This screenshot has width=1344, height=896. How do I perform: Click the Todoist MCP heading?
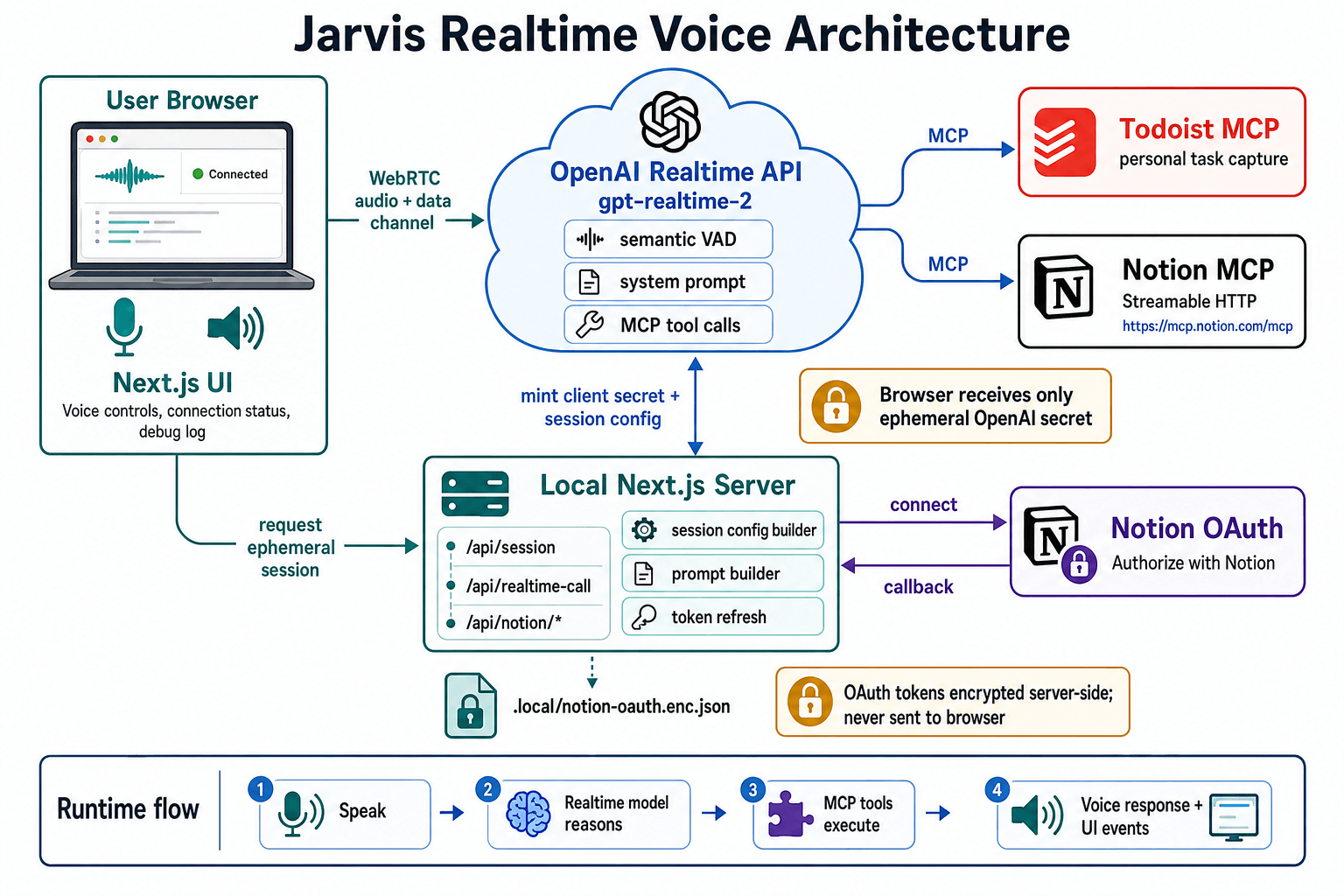click(1199, 129)
